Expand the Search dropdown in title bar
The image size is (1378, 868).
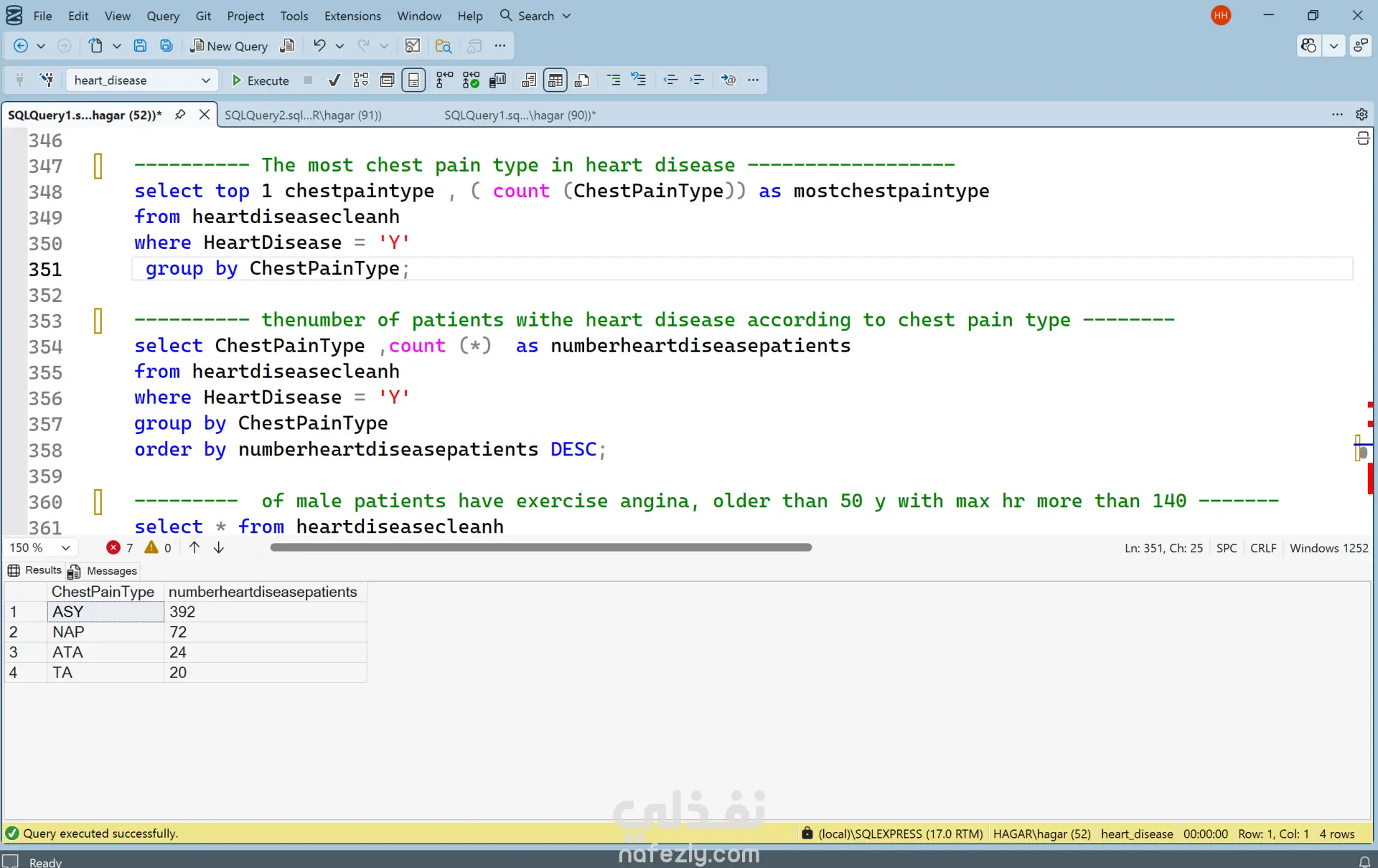click(566, 16)
